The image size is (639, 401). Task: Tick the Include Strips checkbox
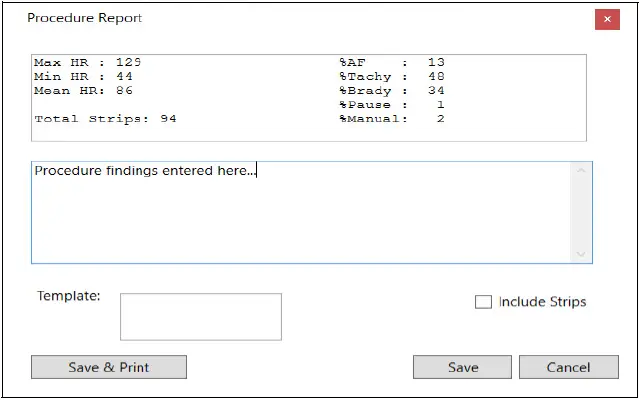coord(483,302)
